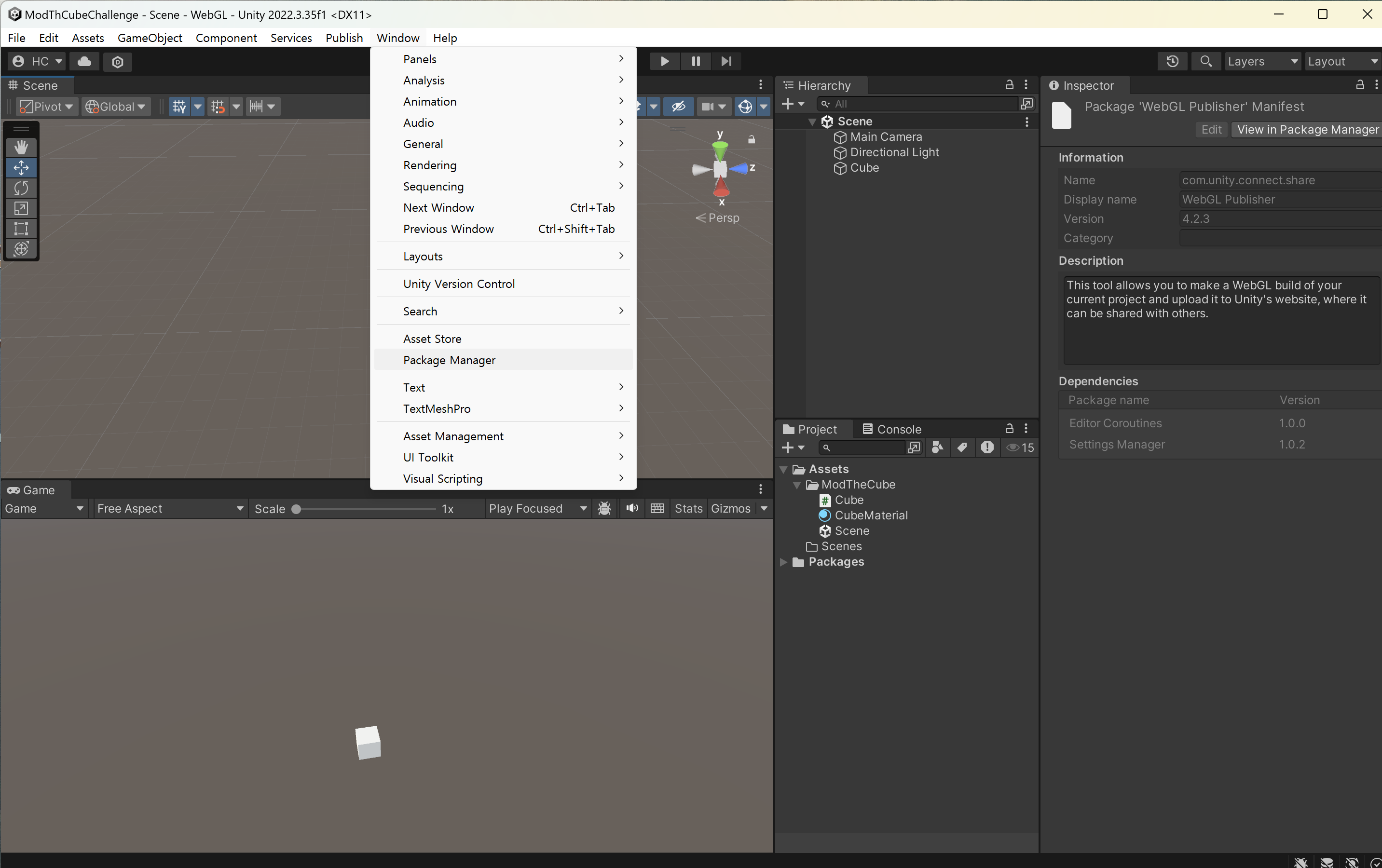The image size is (1382, 868).
Task: Open version control icon beside cloud
Action: pyautogui.click(x=118, y=61)
